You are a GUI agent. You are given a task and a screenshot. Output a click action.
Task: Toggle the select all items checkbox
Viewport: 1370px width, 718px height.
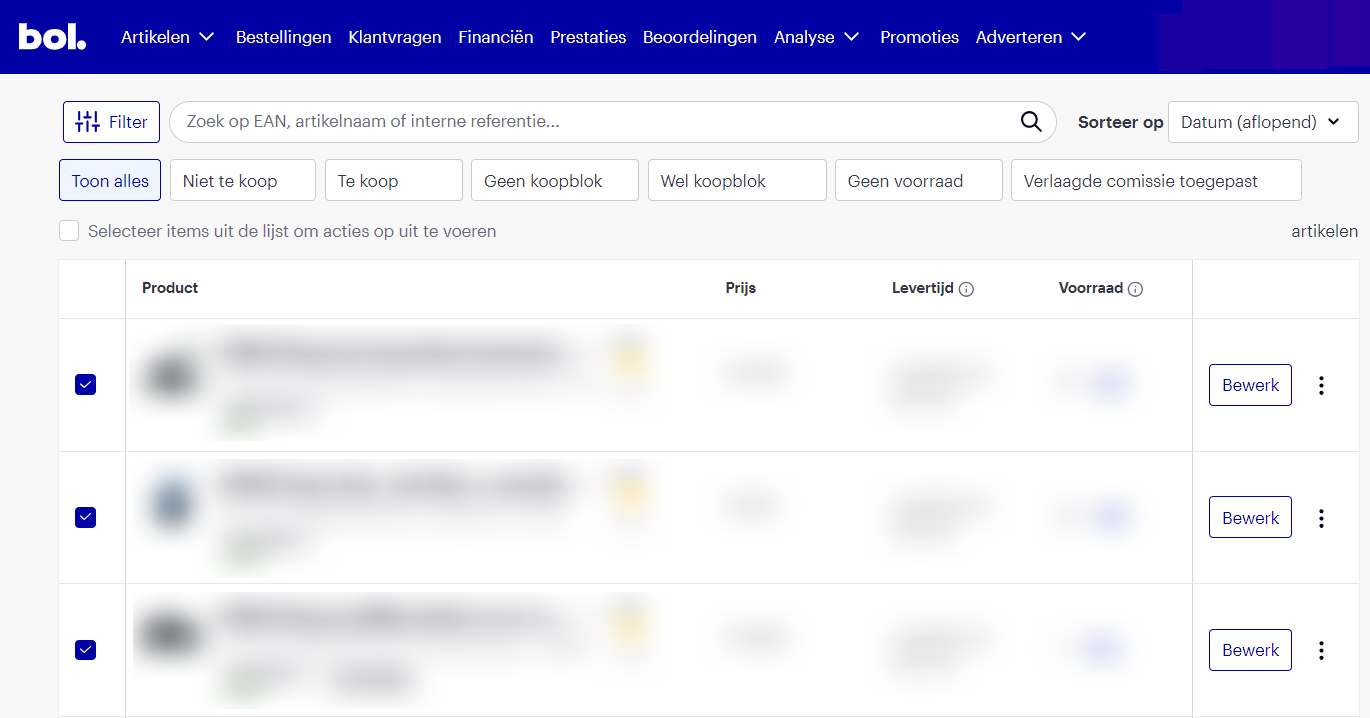[x=69, y=231]
